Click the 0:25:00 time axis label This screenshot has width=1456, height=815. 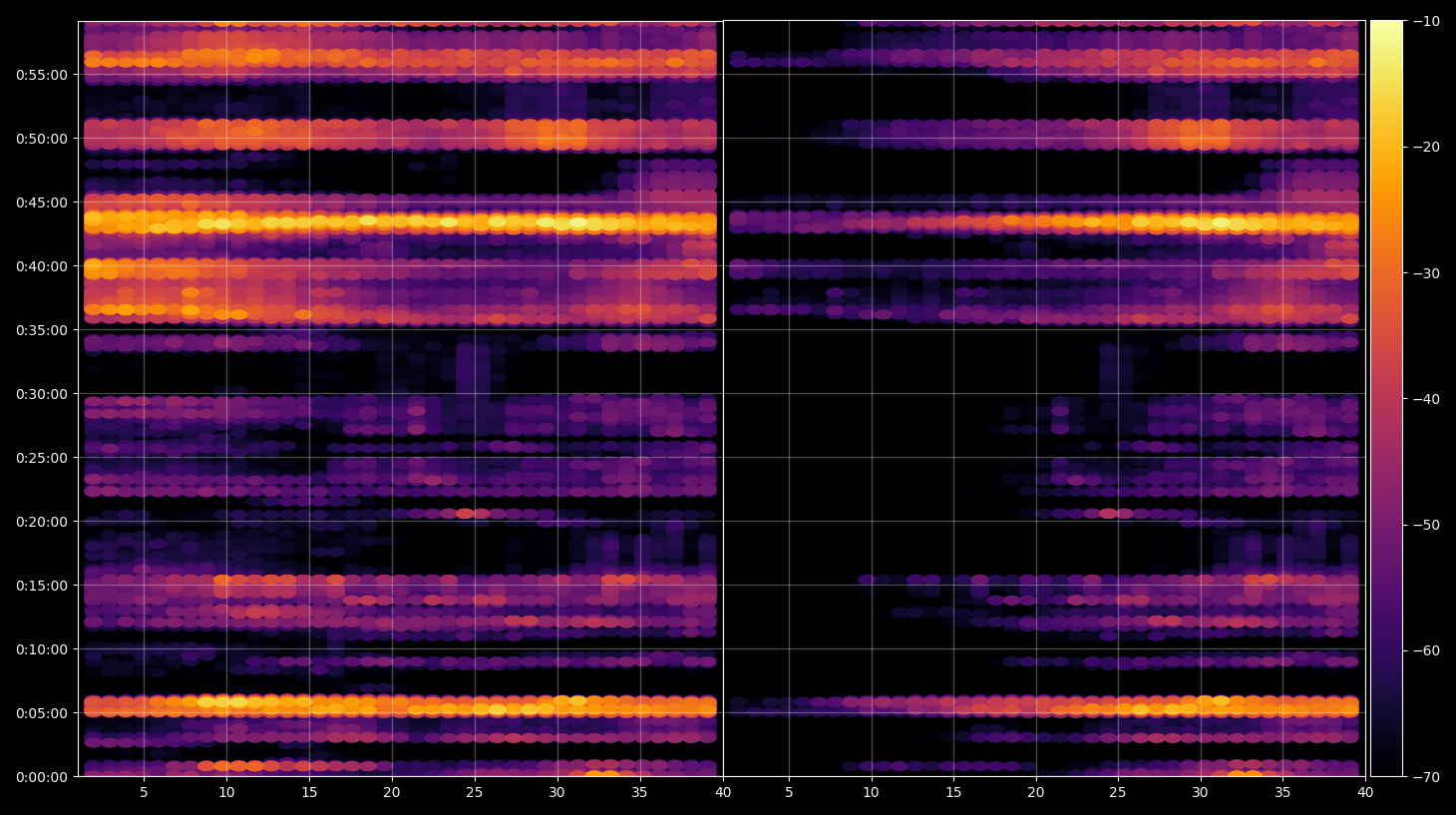(x=42, y=458)
